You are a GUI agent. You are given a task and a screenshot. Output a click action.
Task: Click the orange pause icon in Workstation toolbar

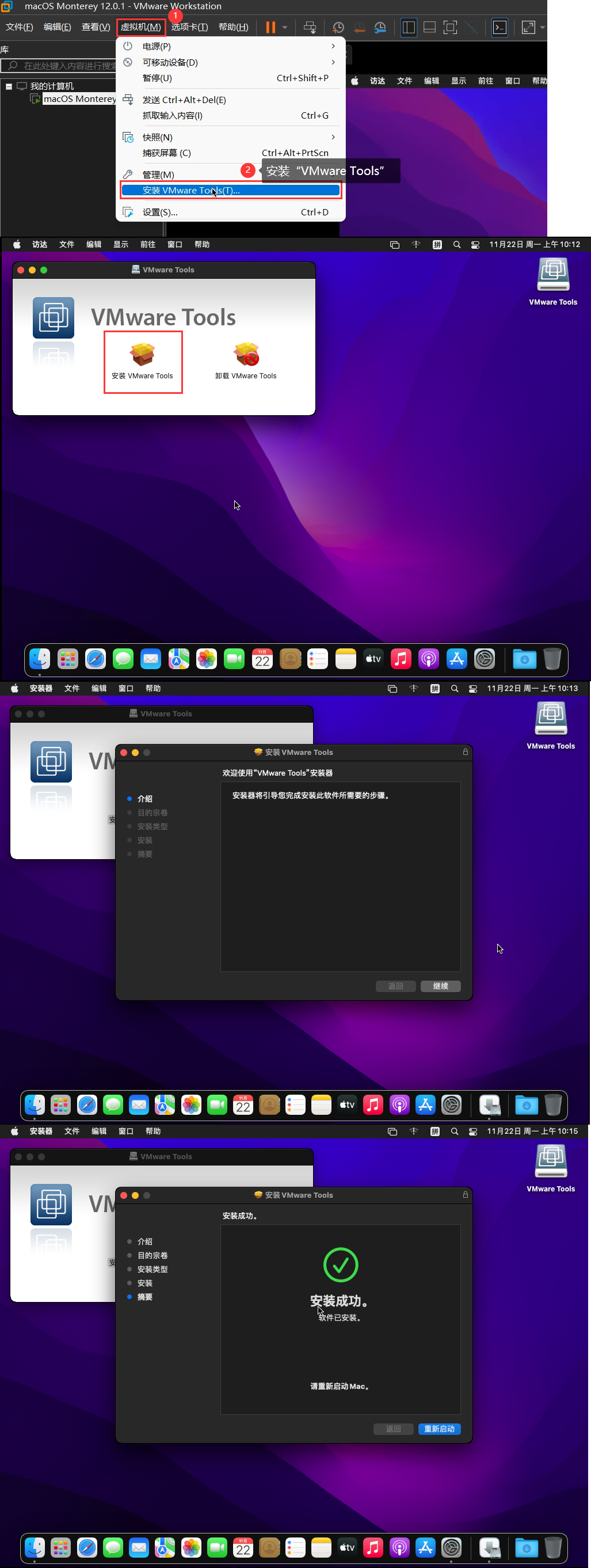[270, 27]
